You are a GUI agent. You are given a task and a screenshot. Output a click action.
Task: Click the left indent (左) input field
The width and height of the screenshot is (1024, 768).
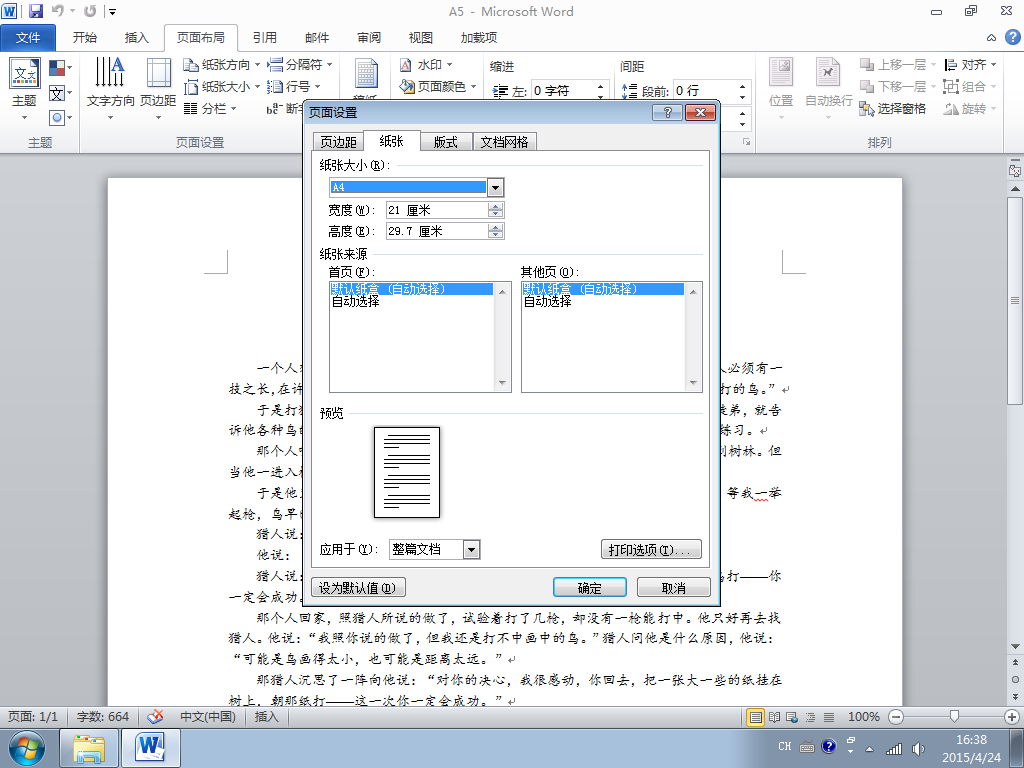click(x=562, y=91)
